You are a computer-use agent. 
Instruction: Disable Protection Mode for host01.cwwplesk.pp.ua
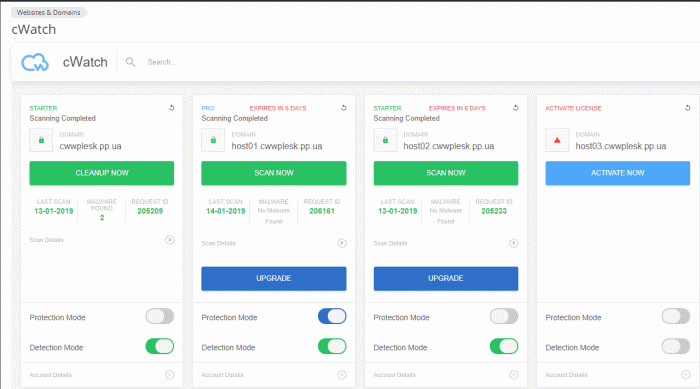332,316
